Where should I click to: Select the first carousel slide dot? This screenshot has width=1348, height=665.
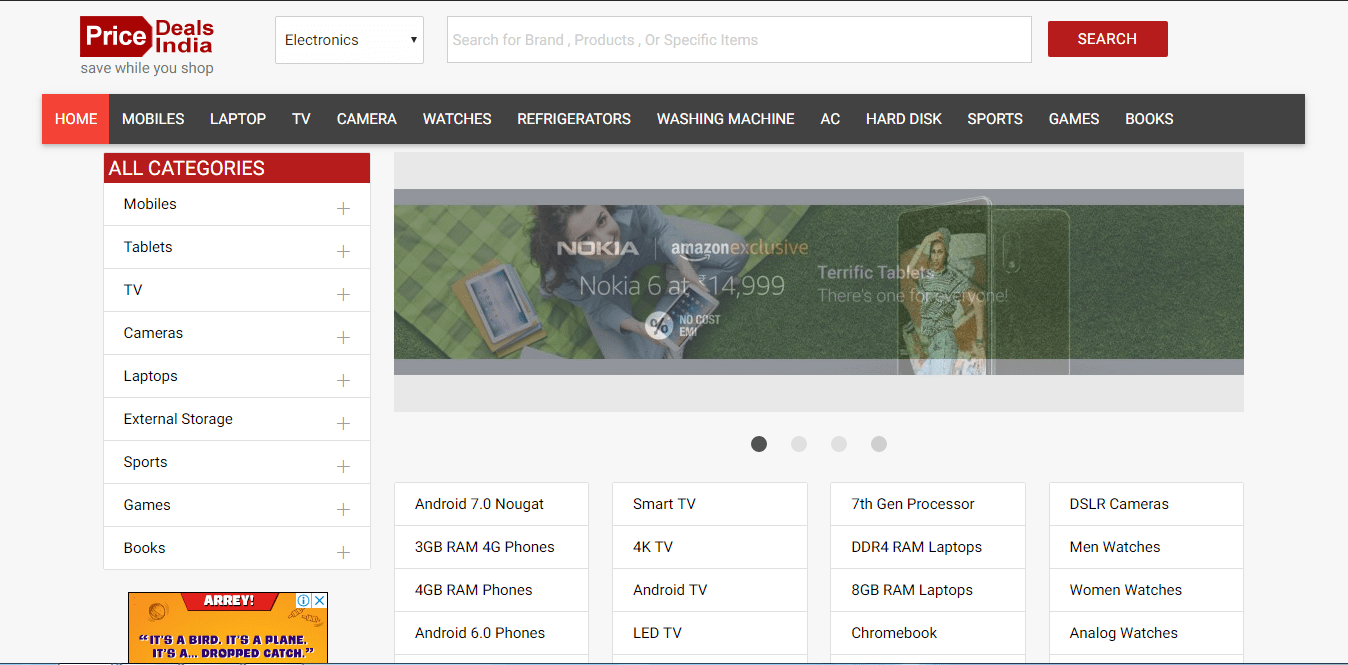(x=759, y=444)
